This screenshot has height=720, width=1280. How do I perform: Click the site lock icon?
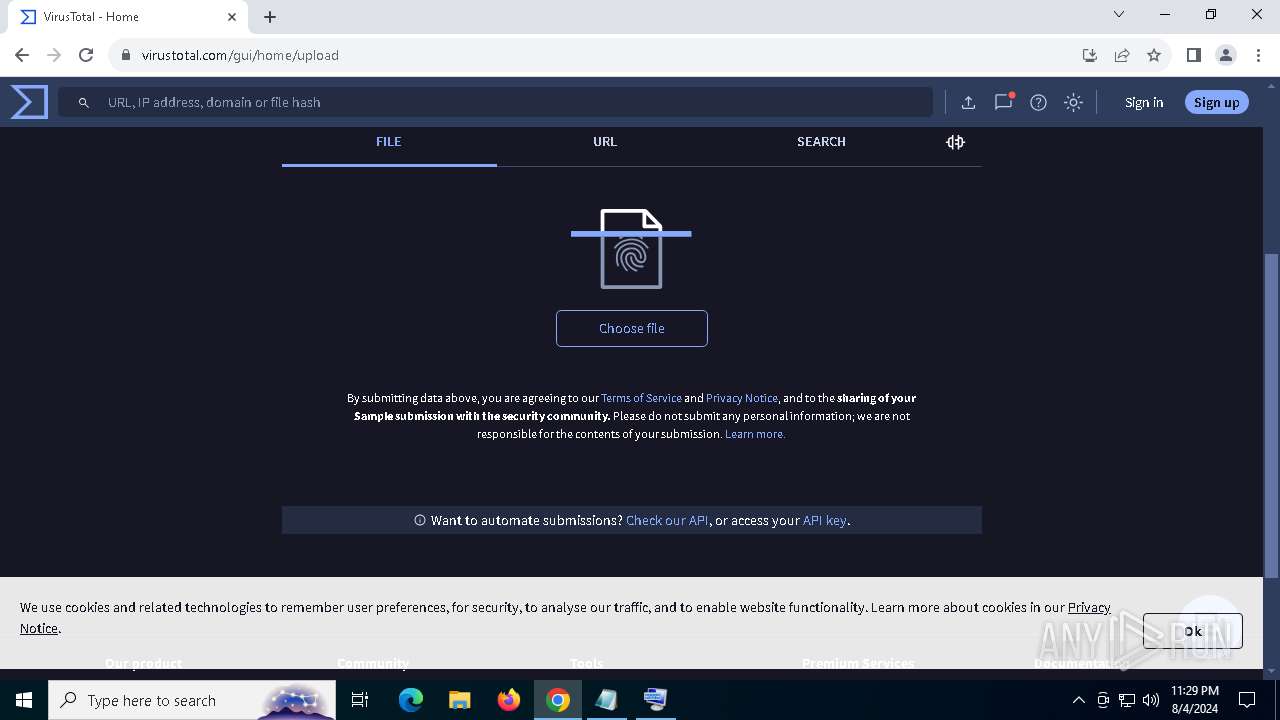pyautogui.click(x=125, y=55)
